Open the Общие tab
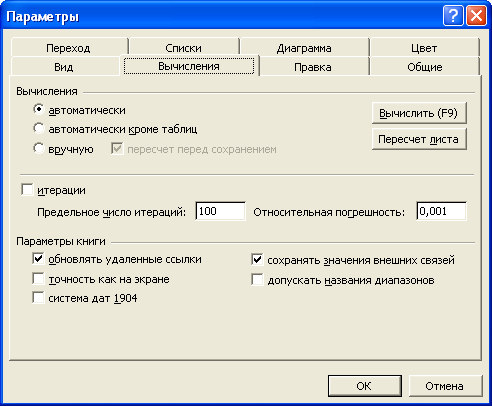Viewport: 492px width, 406px height. [425, 67]
